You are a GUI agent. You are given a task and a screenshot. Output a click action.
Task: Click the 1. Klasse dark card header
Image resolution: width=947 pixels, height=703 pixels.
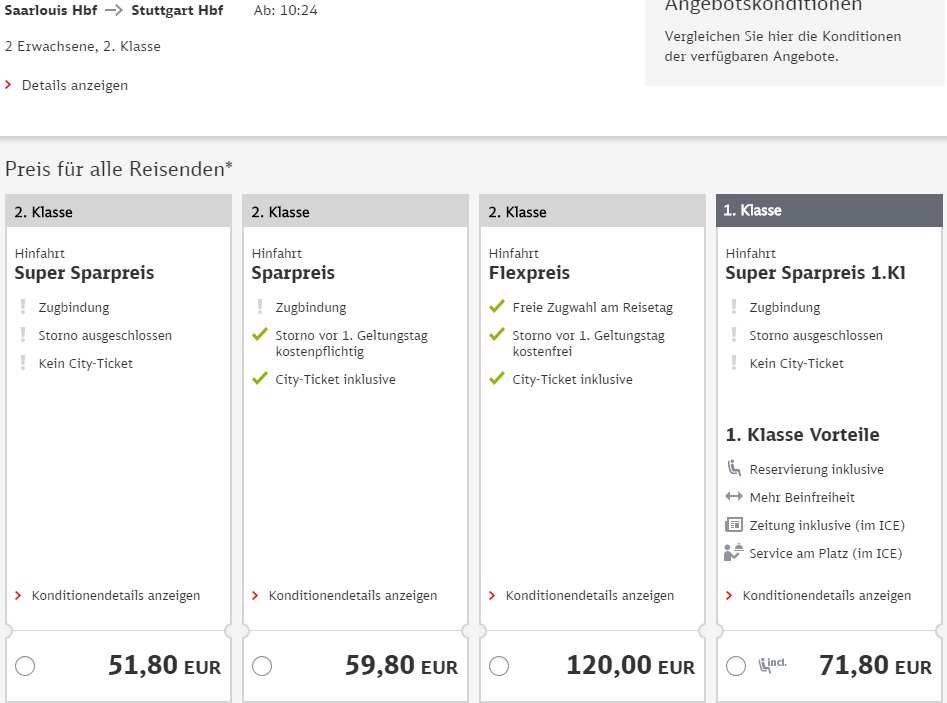tap(829, 210)
